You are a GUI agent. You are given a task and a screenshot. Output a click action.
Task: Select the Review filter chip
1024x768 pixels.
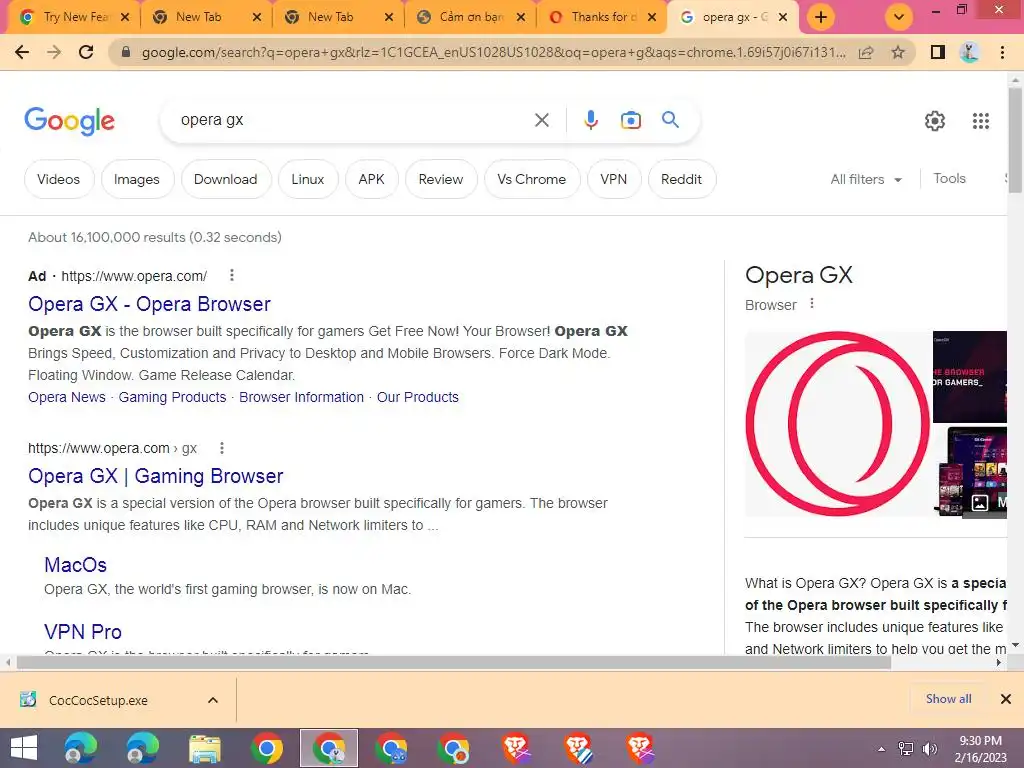441,179
